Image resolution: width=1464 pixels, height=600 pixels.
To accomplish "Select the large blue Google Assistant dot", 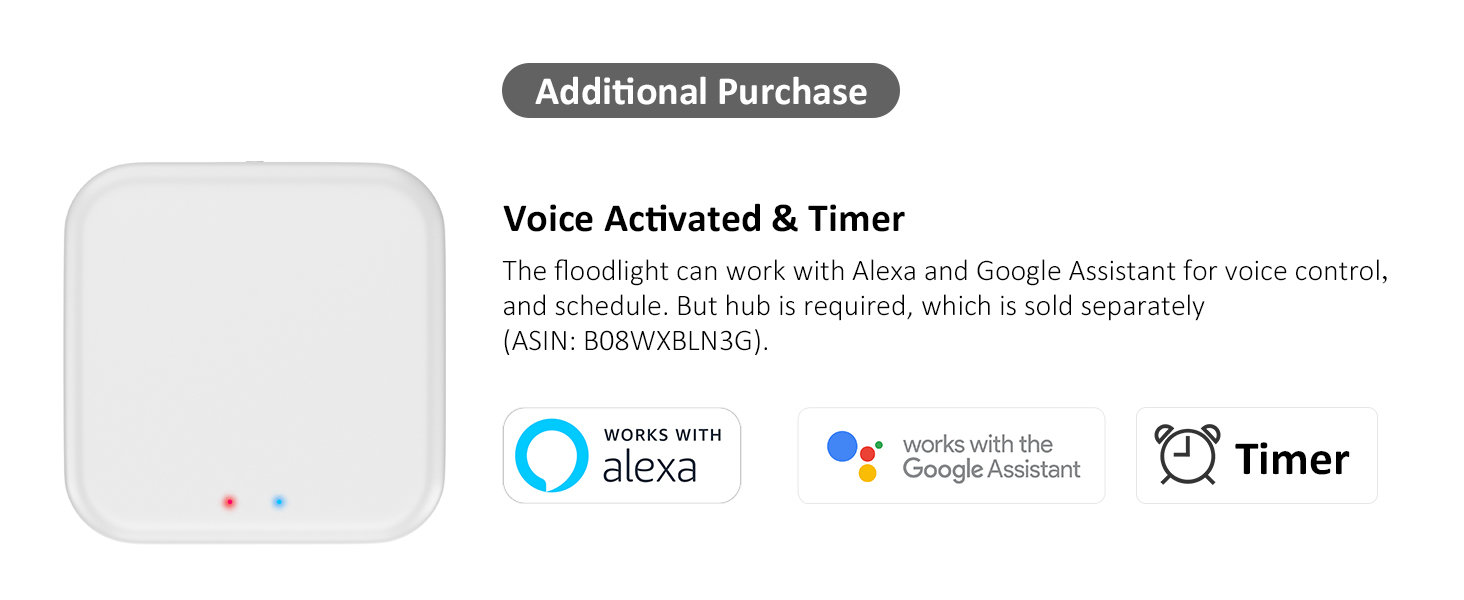I will (x=842, y=446).
